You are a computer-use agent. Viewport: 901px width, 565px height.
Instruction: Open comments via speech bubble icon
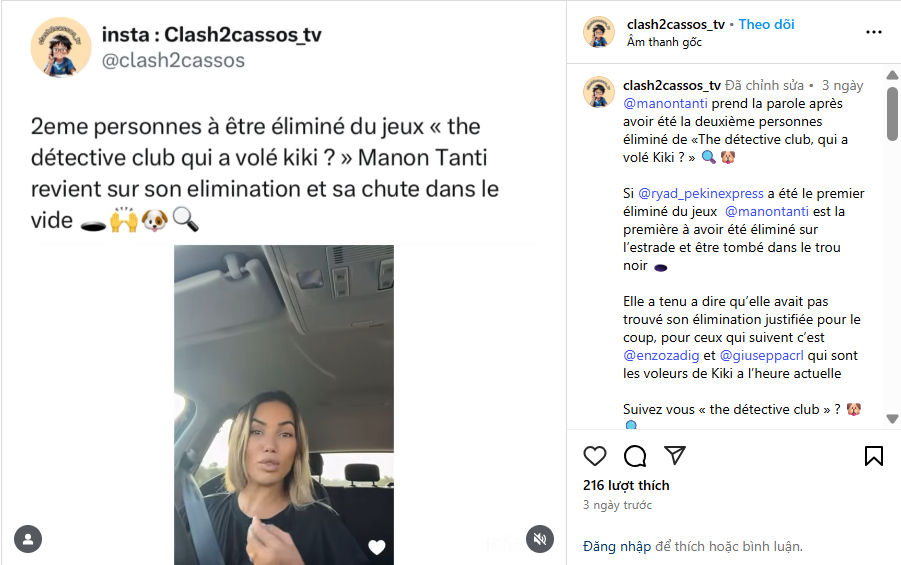(635, 456)
